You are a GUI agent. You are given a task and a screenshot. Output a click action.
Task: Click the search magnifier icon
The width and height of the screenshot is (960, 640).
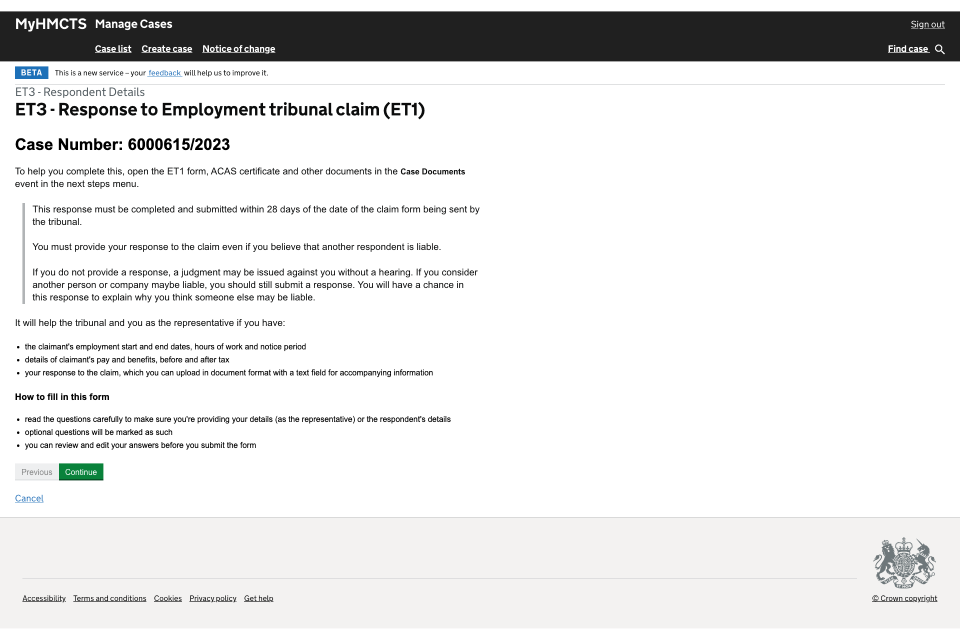click(x=939, y=49)
